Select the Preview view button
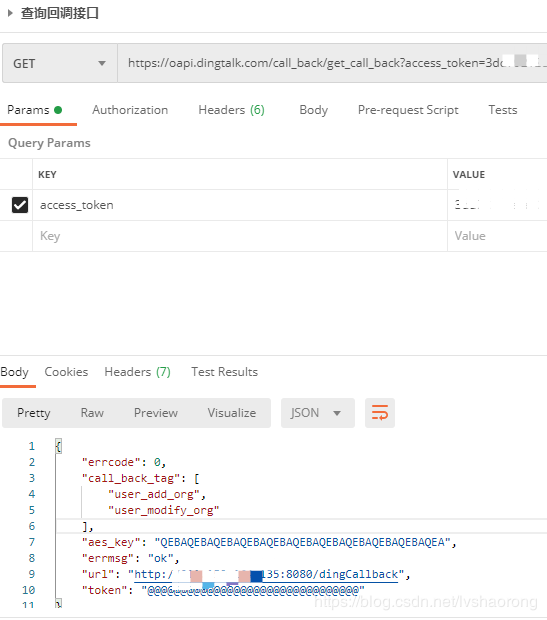This screenshot has height=620, width=547. click(156, 413)
